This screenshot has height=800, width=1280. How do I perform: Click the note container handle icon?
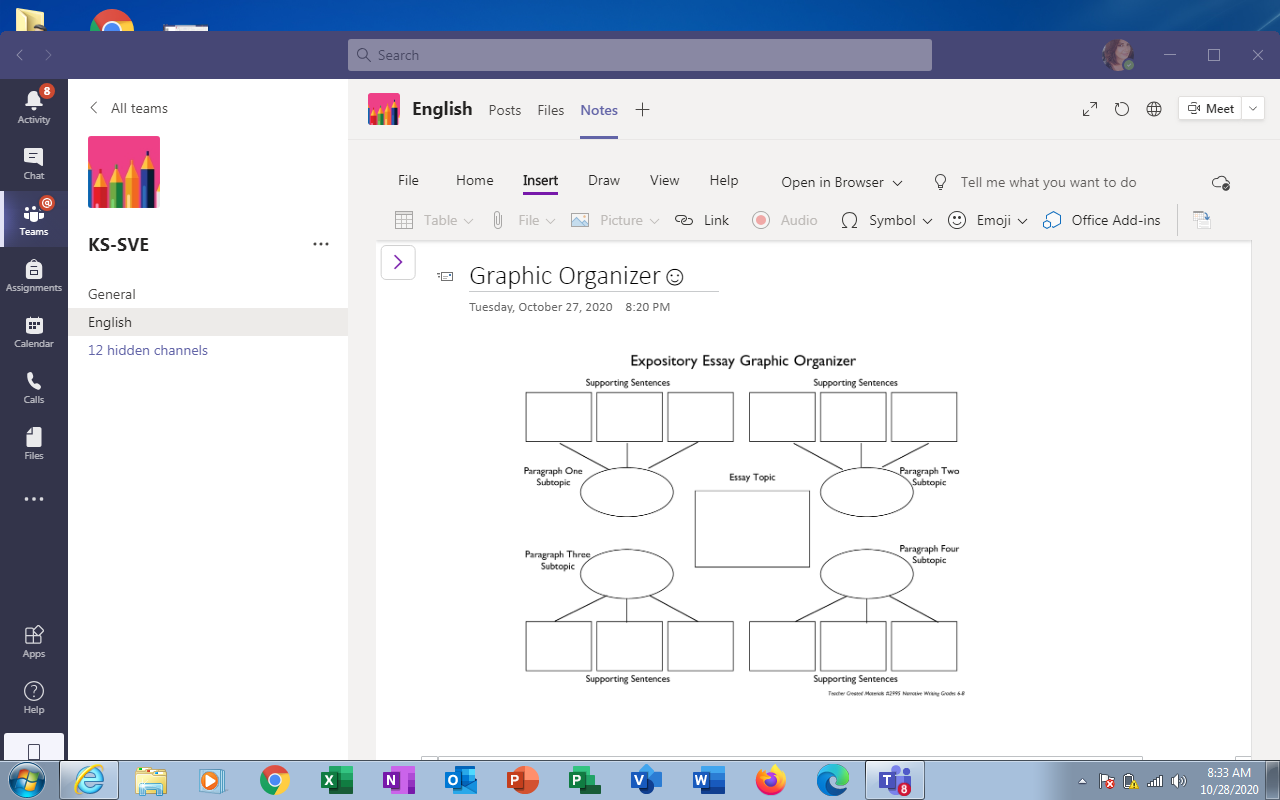tap(446, 276)
